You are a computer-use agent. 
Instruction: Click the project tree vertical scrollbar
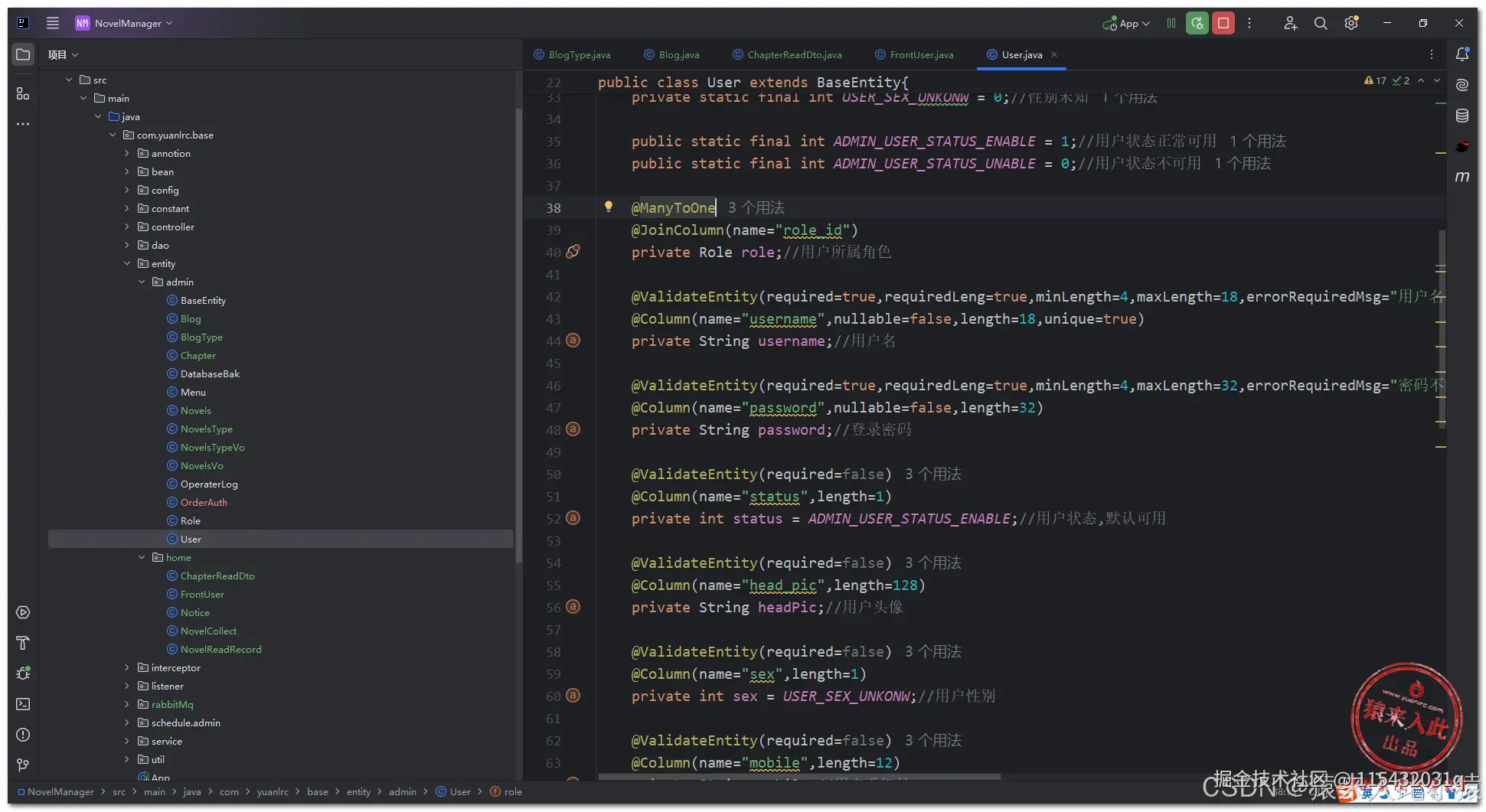coord(518,334)
